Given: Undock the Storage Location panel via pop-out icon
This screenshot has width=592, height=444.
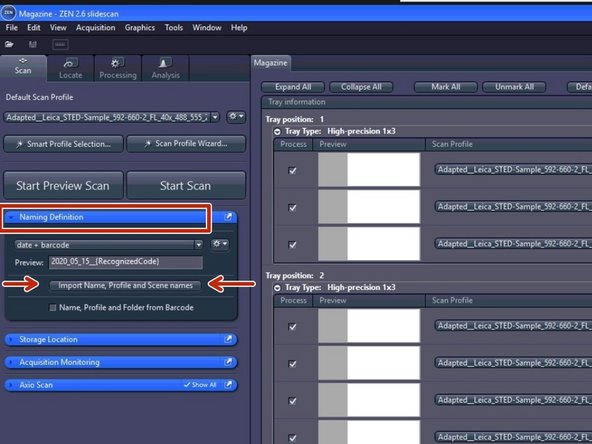Looking at the screenshot, I should [228, 339].
